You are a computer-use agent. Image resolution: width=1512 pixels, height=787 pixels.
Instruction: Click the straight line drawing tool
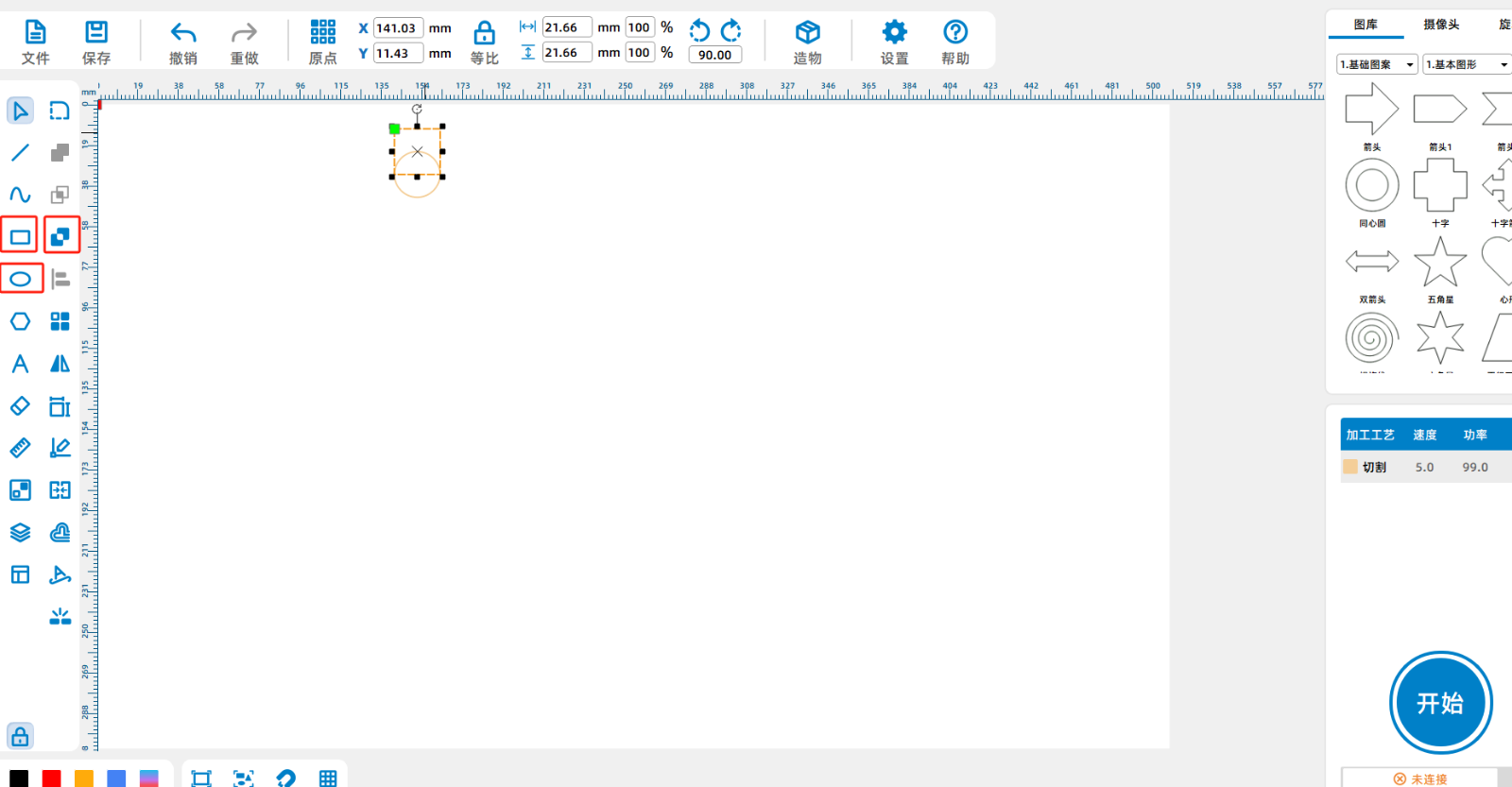20,152
